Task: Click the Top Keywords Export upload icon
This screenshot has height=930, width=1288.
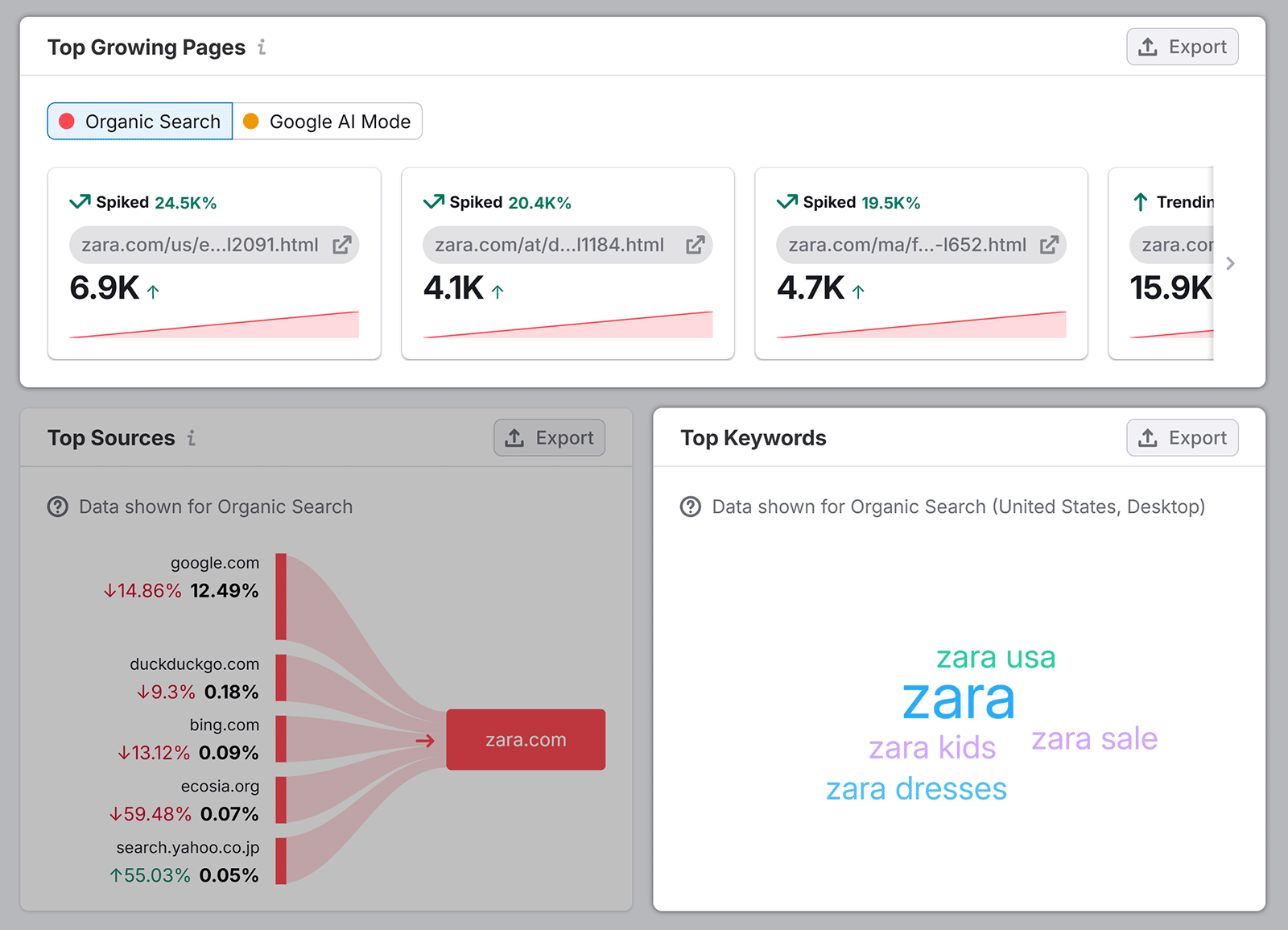Action: 1148,438
